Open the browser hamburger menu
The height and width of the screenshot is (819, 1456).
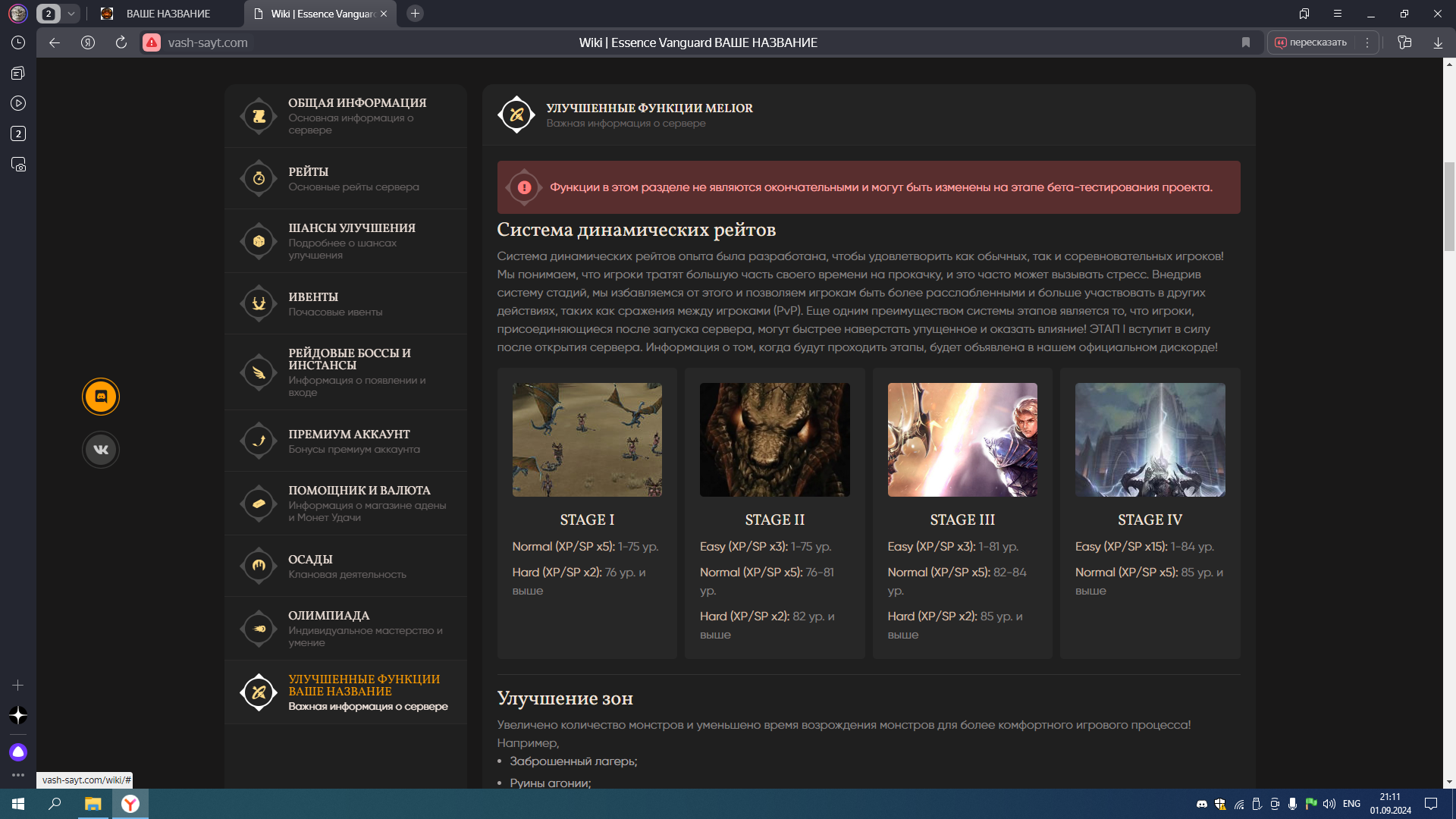pyautogui.click(x=1338, y=14)
